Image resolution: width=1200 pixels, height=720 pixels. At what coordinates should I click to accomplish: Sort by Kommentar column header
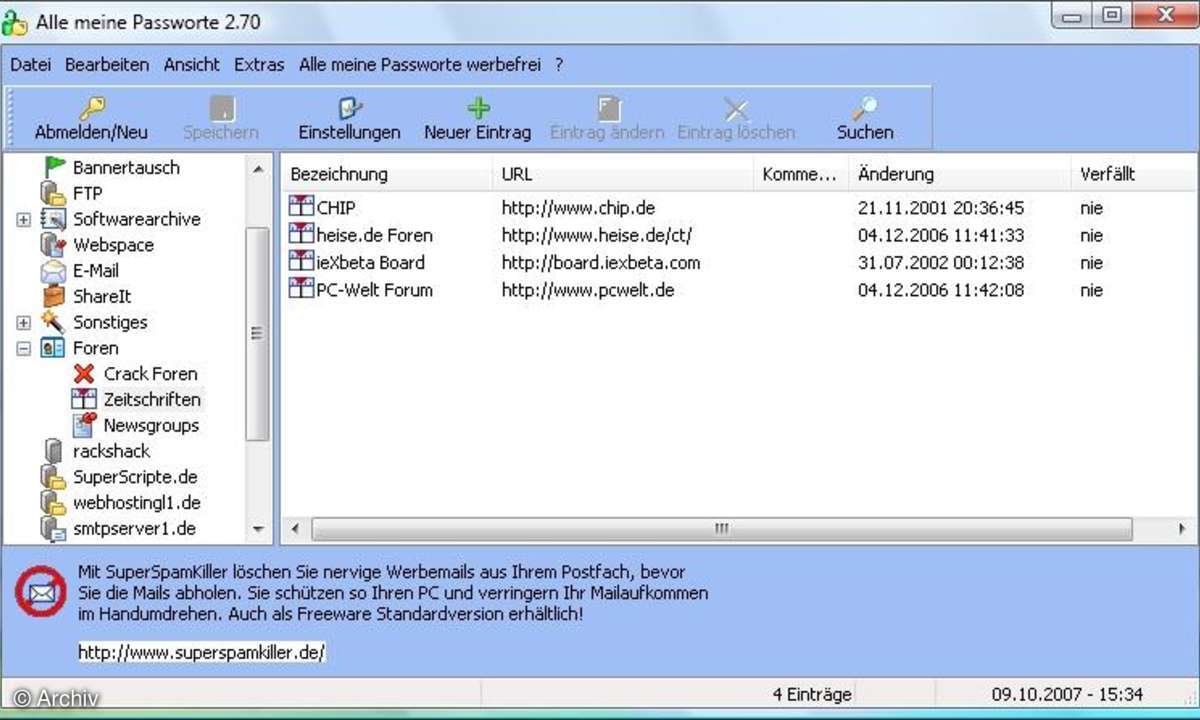tap(801, 174)
